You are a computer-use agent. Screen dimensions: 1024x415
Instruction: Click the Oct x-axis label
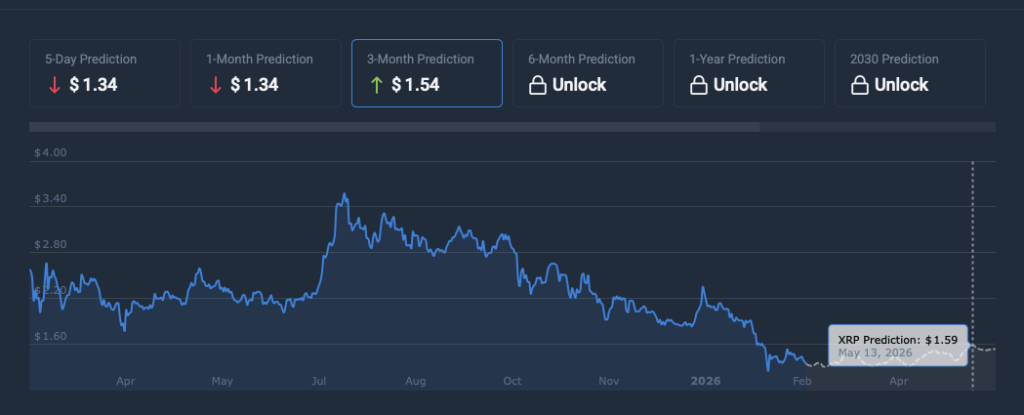pos(513,381)
